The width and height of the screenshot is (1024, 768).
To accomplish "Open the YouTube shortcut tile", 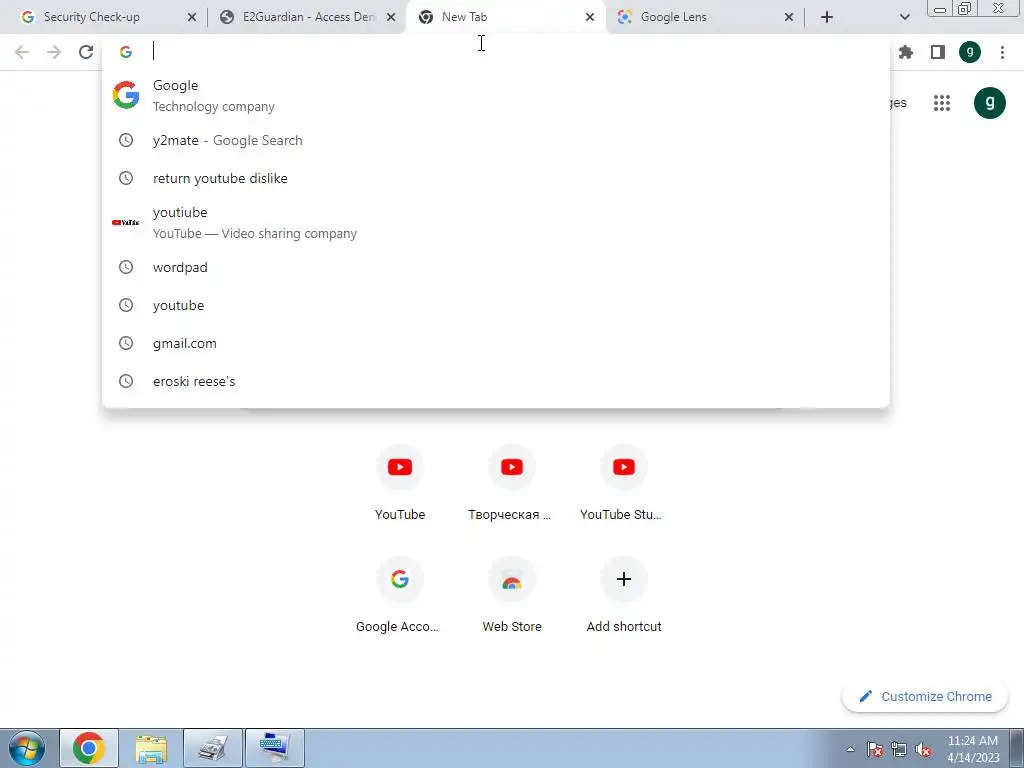I will (x=400, y=482).
